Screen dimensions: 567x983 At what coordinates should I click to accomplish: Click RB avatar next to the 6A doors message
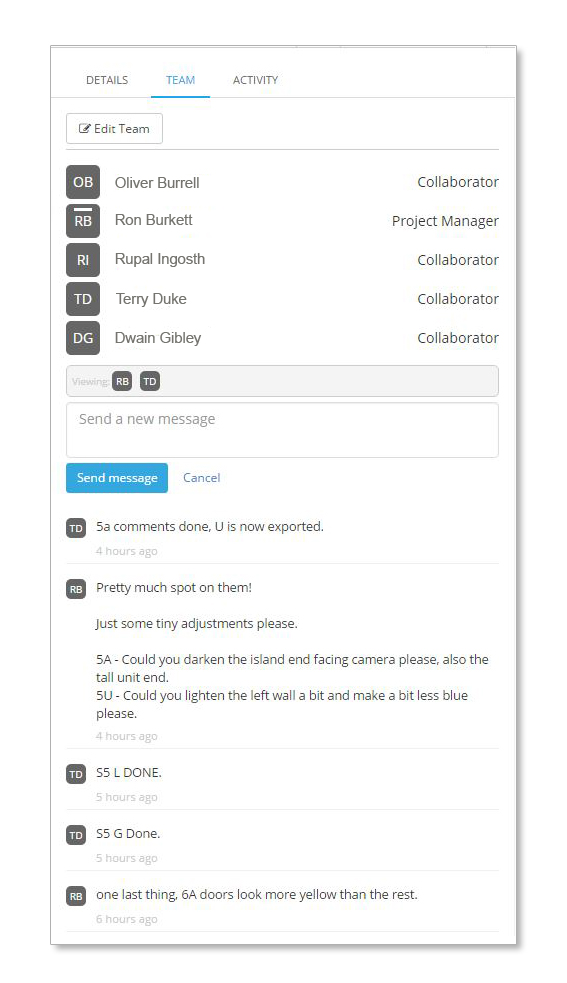[x=76, y=896]
